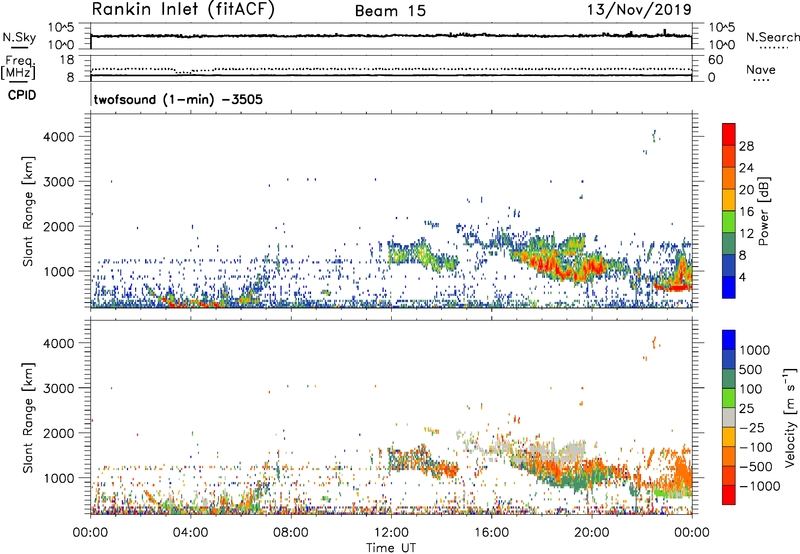Click the -25 label on Velocity colorbar
Screen dimensions: 800x554
pyautogui.click(x=752, y=427)
